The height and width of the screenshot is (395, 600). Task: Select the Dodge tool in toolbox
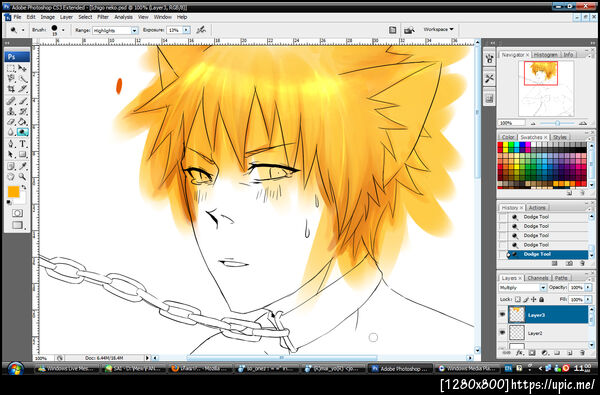[23, 132]
